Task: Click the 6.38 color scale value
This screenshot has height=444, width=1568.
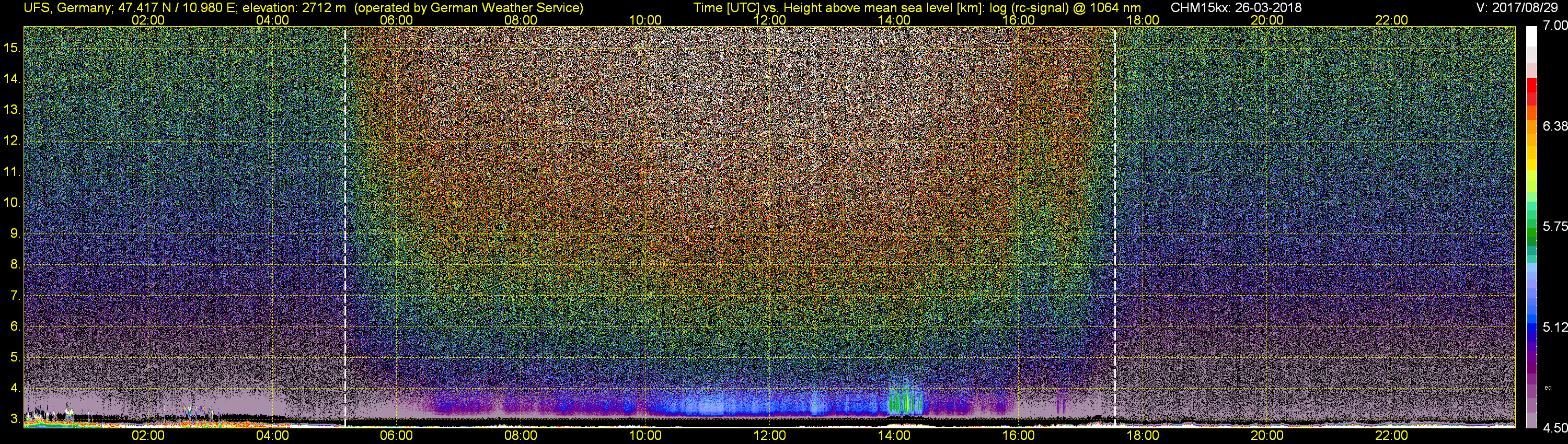Action: [x=1554, y=126]
